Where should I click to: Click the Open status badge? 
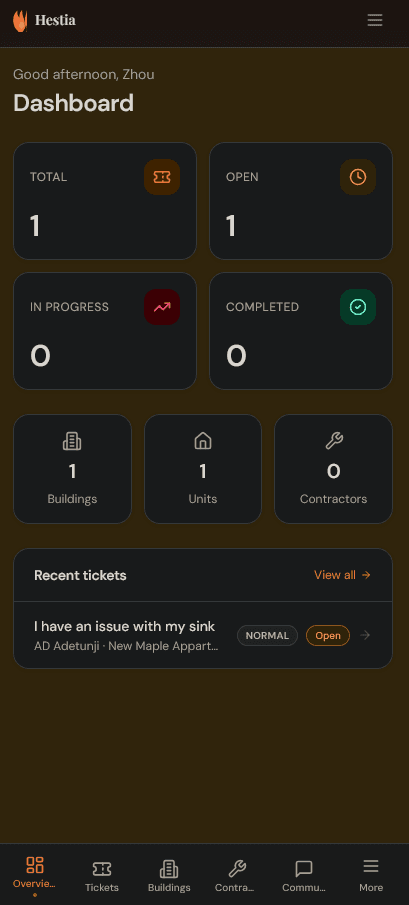click(328, 635)
